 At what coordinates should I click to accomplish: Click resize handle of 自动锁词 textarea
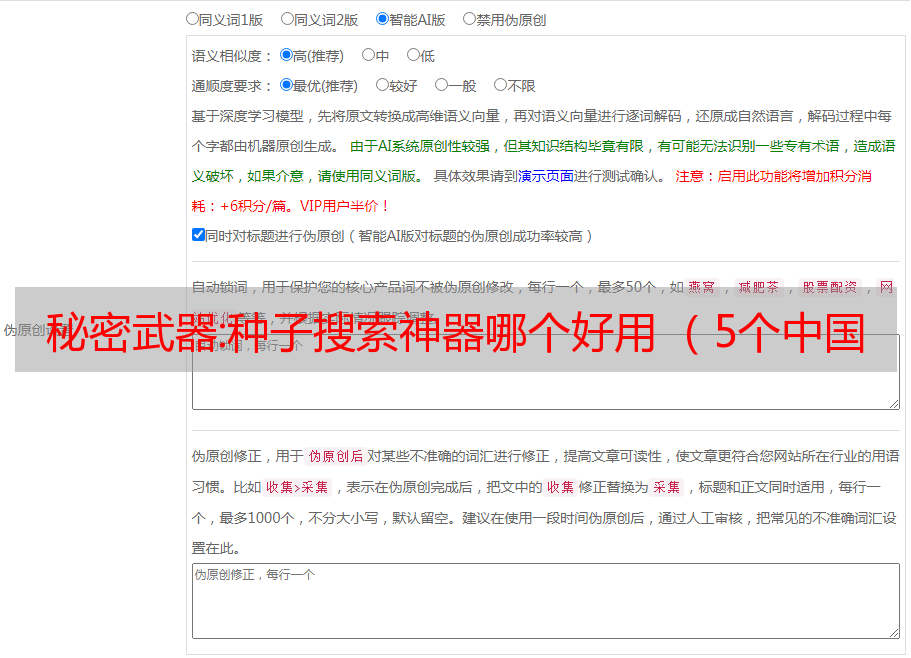click(x=894, y=404)
